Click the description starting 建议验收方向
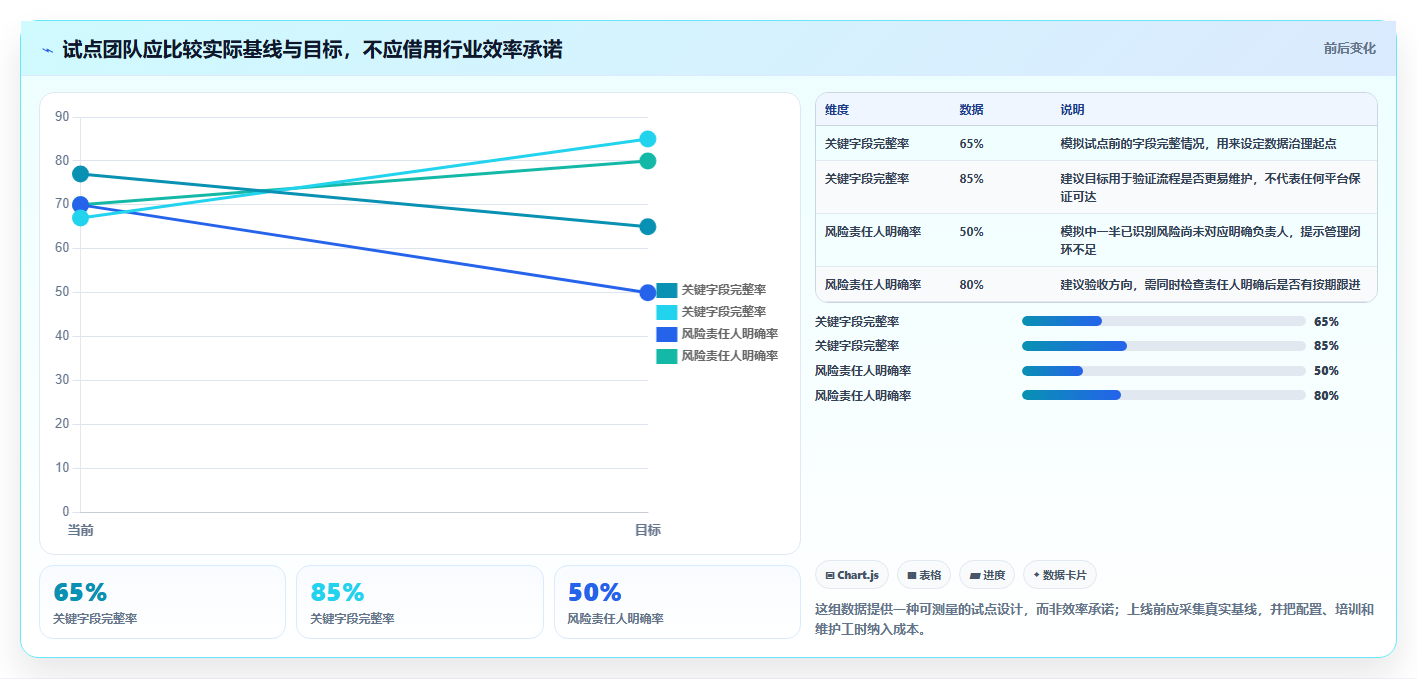Screen dimensions: 1417x679 point(1210,285)
